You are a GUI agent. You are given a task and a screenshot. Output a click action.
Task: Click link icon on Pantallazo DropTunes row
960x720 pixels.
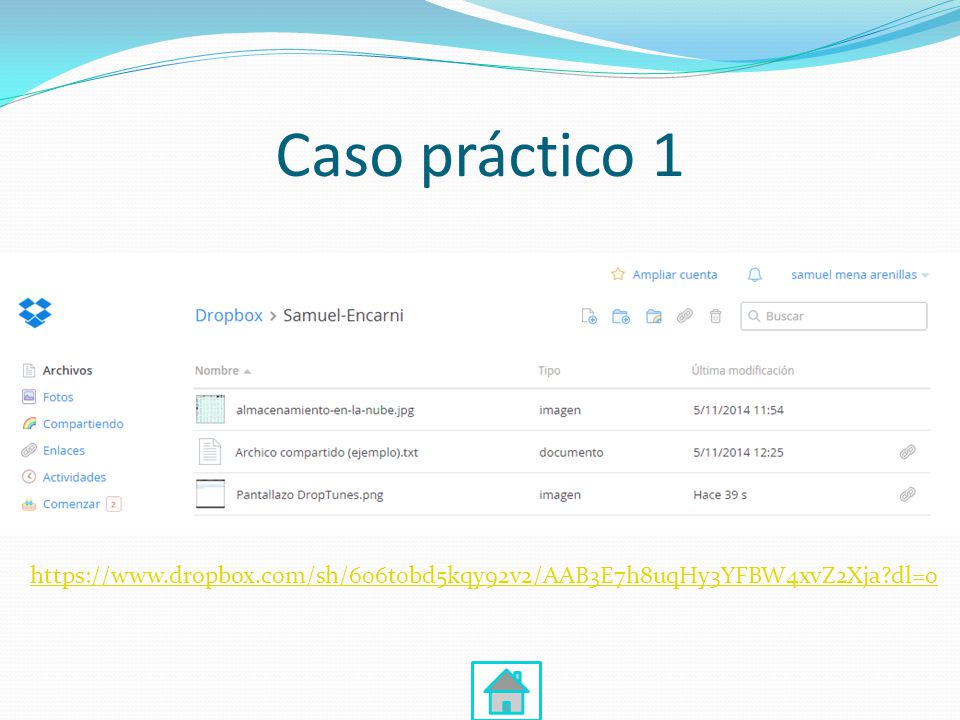[x=907, y=494]
